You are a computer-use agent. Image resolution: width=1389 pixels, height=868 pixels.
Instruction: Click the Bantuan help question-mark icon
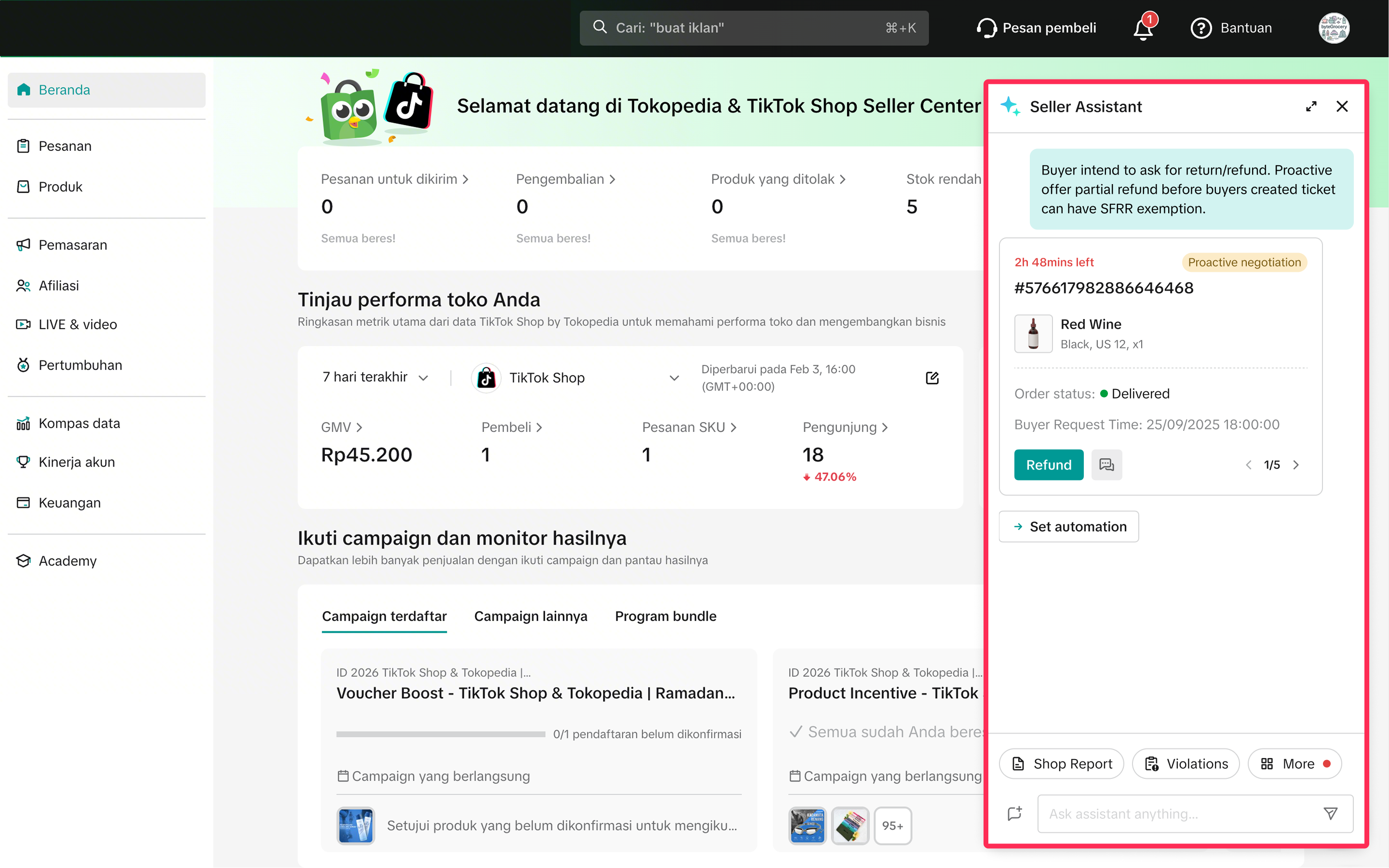(1200, 28)
